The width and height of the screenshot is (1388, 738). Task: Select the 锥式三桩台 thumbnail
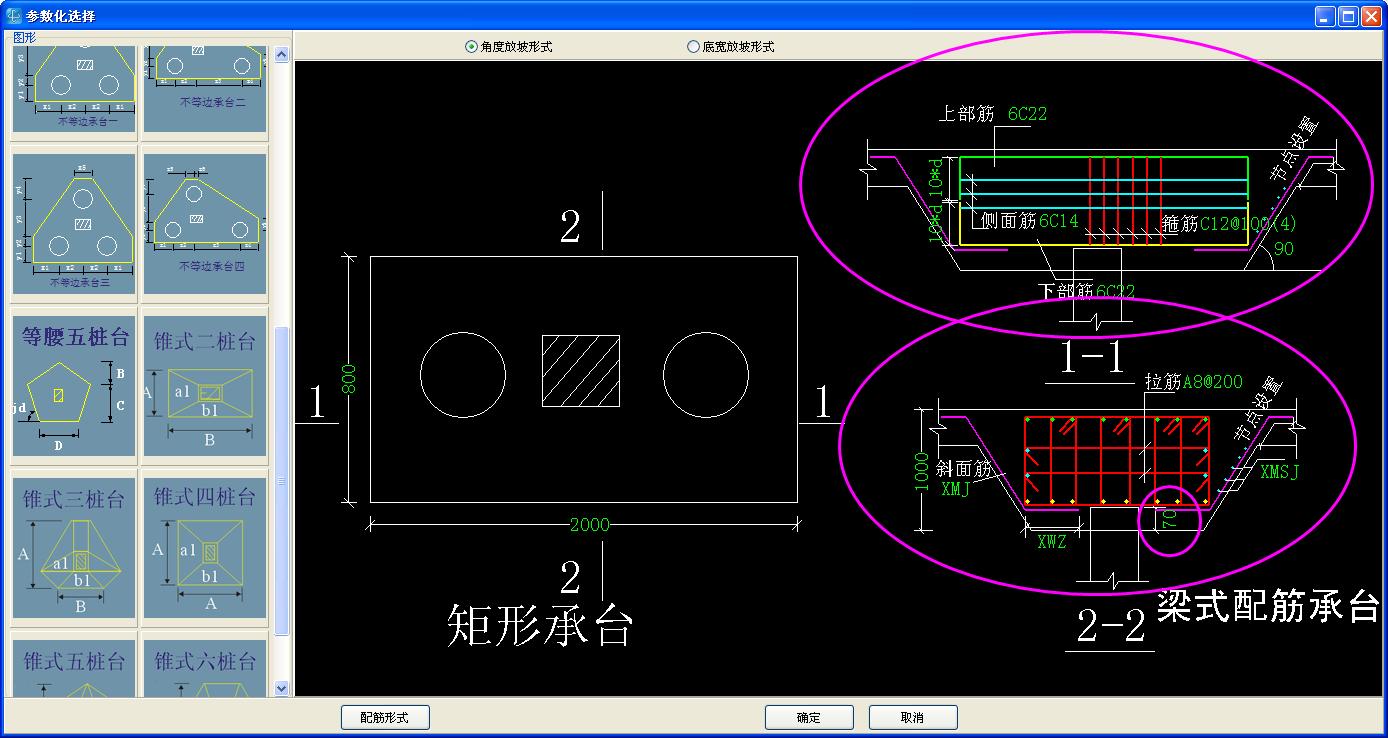[x=74, y=548]
